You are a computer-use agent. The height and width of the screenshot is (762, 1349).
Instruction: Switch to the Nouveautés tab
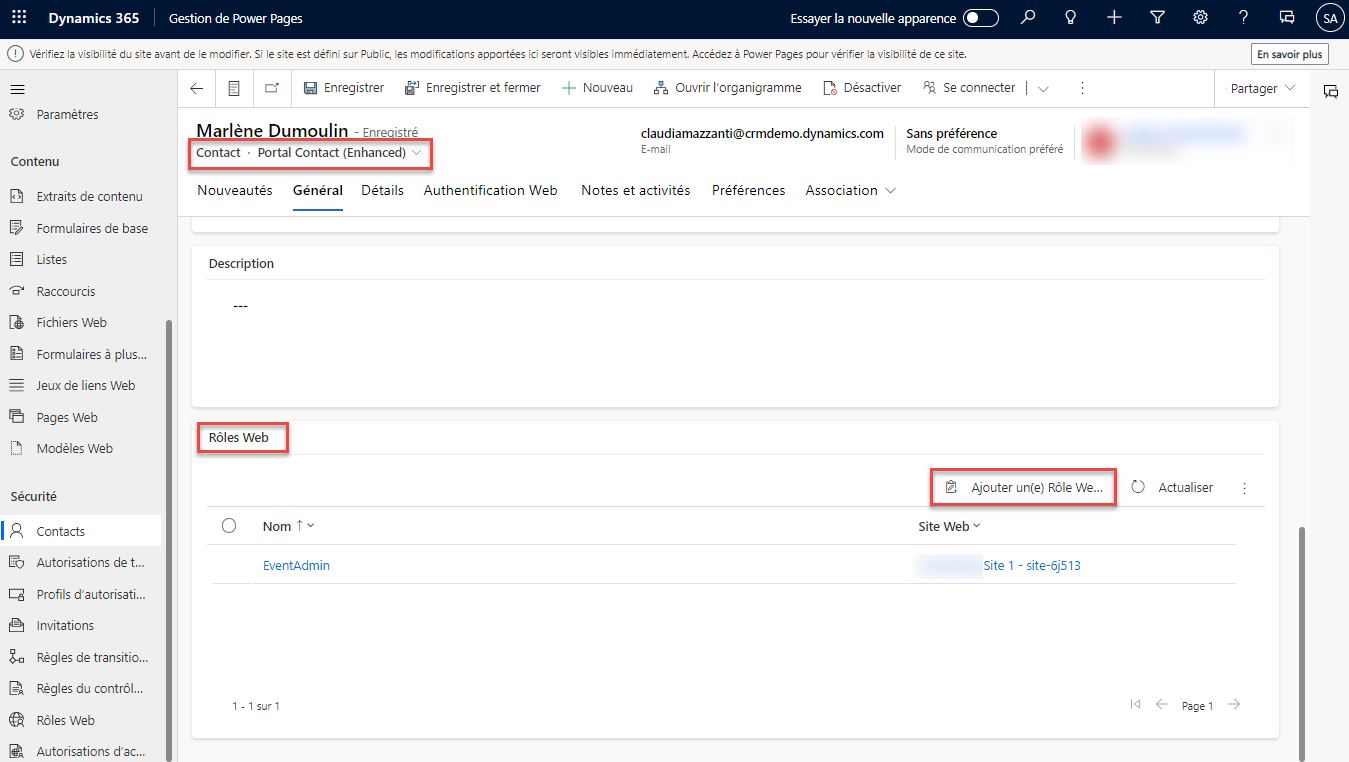click(235, 190)
